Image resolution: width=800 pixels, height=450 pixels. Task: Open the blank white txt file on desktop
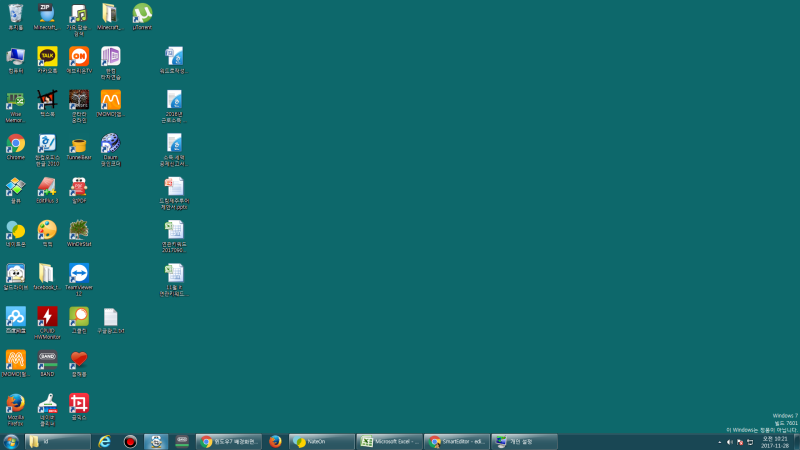pos(110,320)
